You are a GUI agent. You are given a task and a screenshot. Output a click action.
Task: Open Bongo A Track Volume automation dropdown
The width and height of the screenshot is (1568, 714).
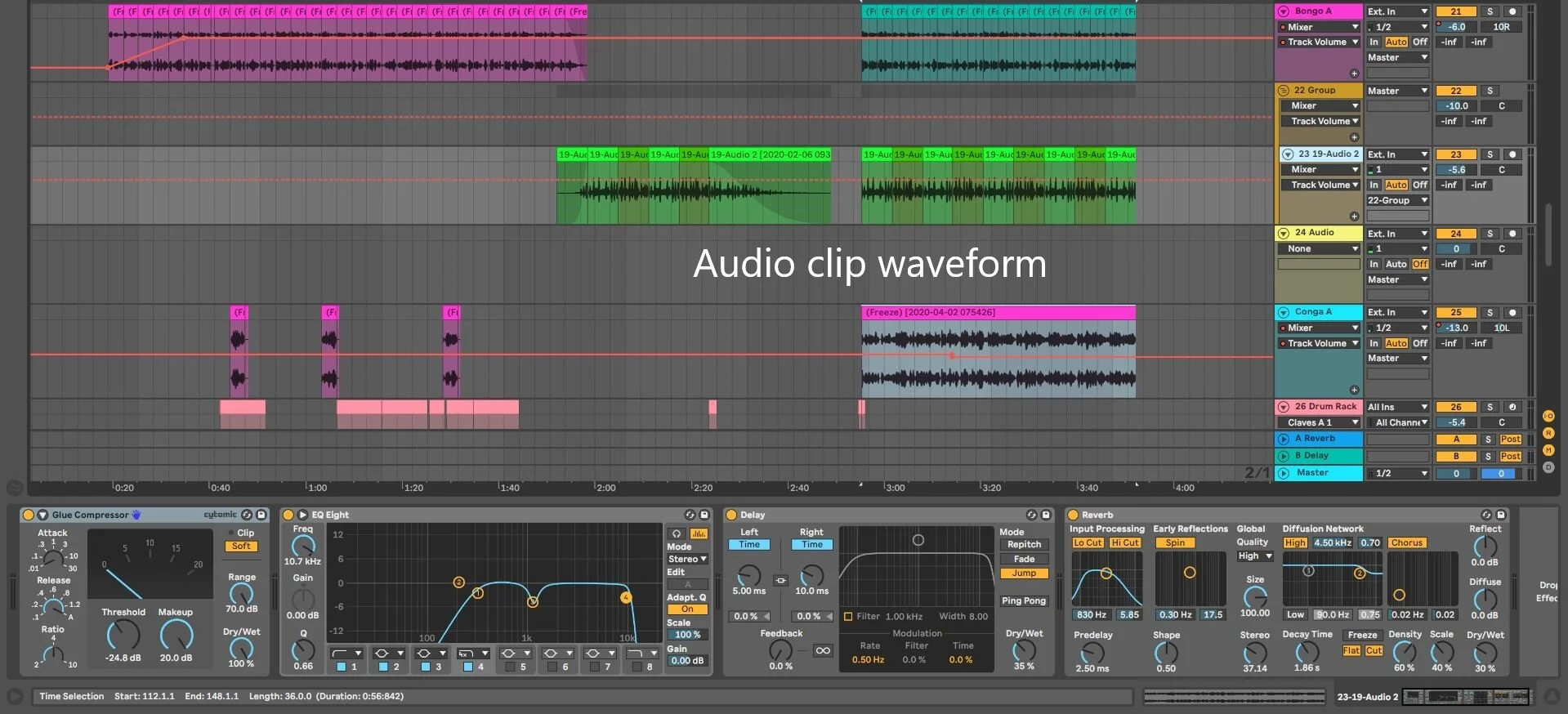tap(1320, 42)
